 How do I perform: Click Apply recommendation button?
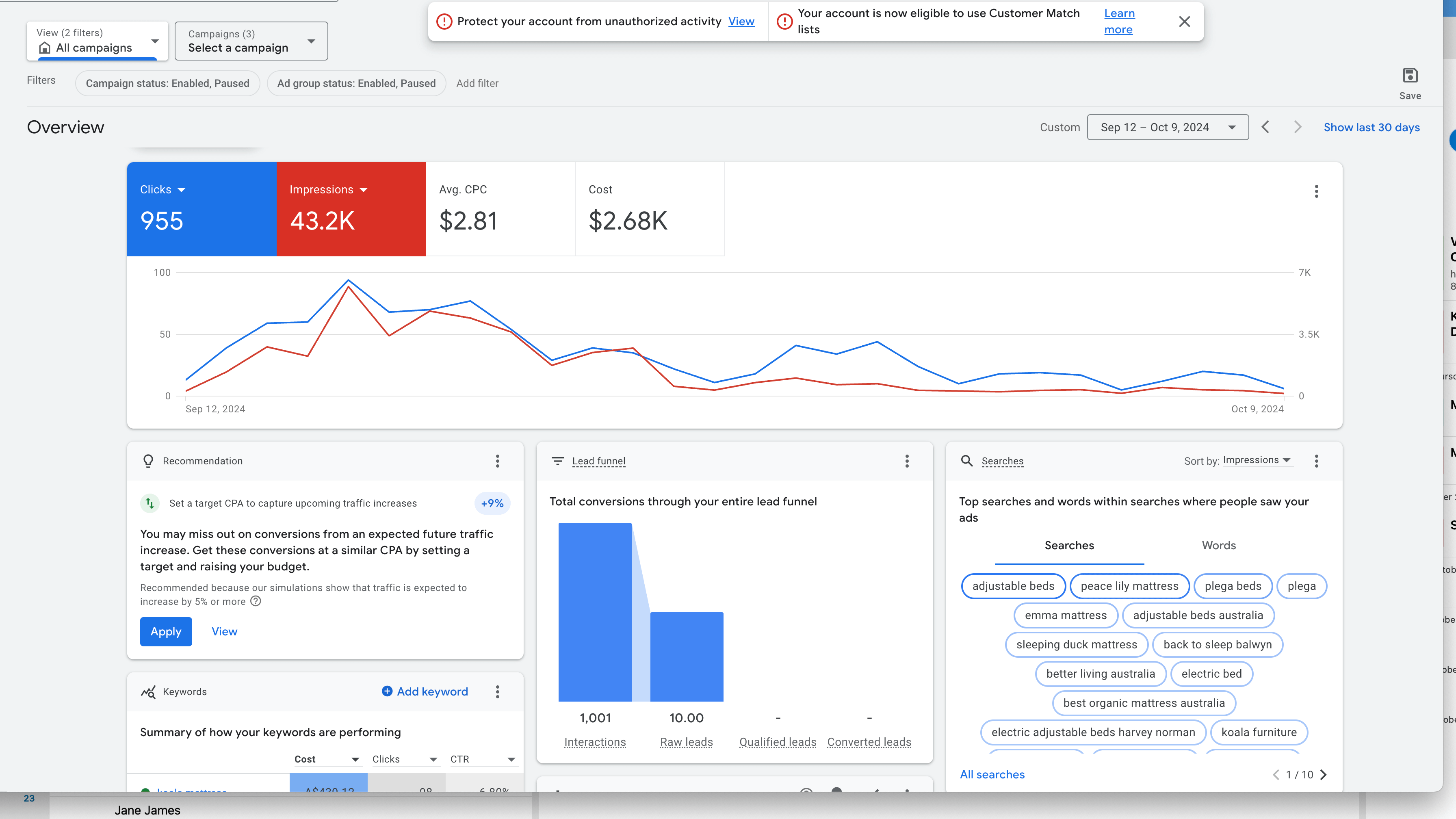click(166, 631)
